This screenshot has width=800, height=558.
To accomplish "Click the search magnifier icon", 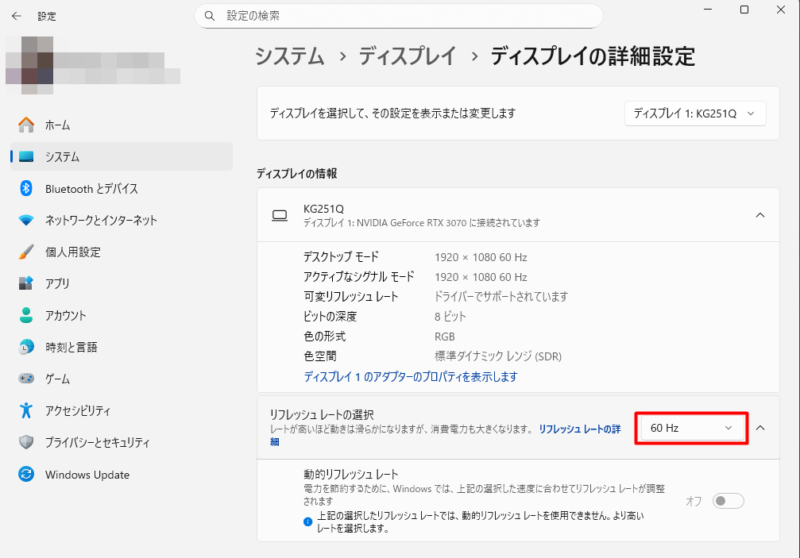I will point(210,16).
